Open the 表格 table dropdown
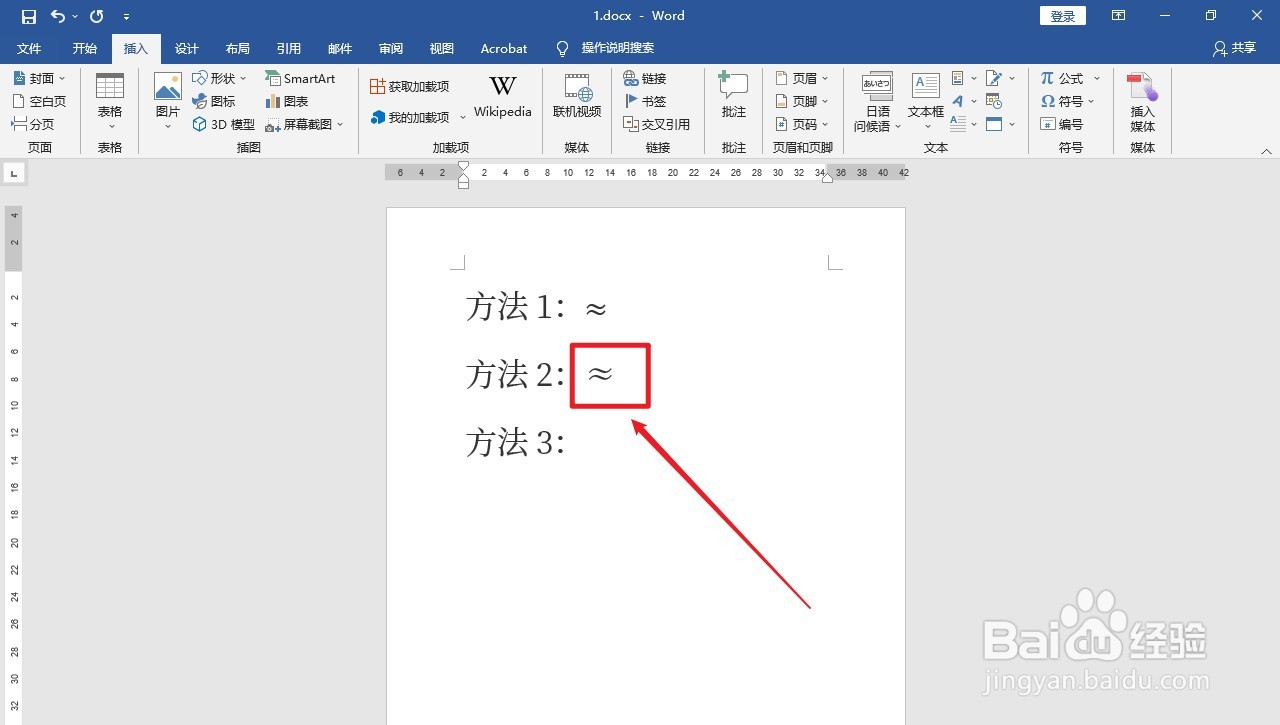The image size is (1280, 725). (x=110, y=102)
